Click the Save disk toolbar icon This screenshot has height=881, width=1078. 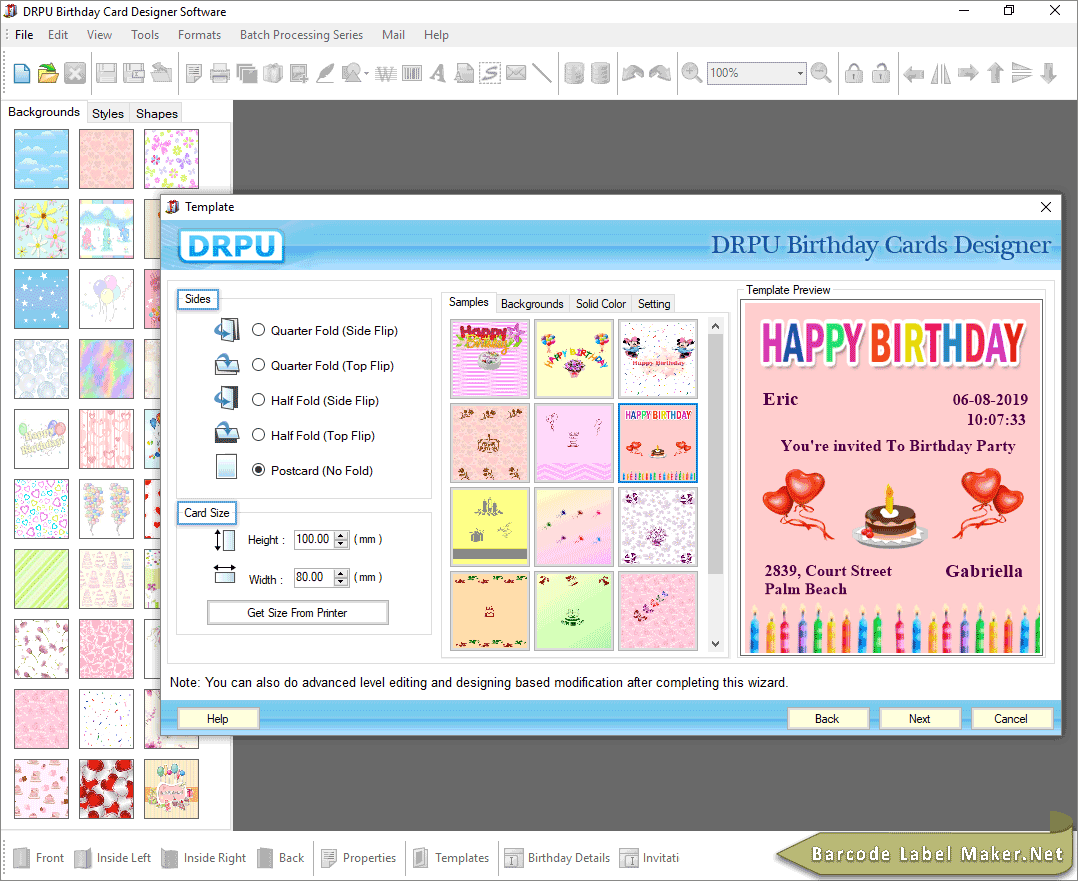point(106,73)
